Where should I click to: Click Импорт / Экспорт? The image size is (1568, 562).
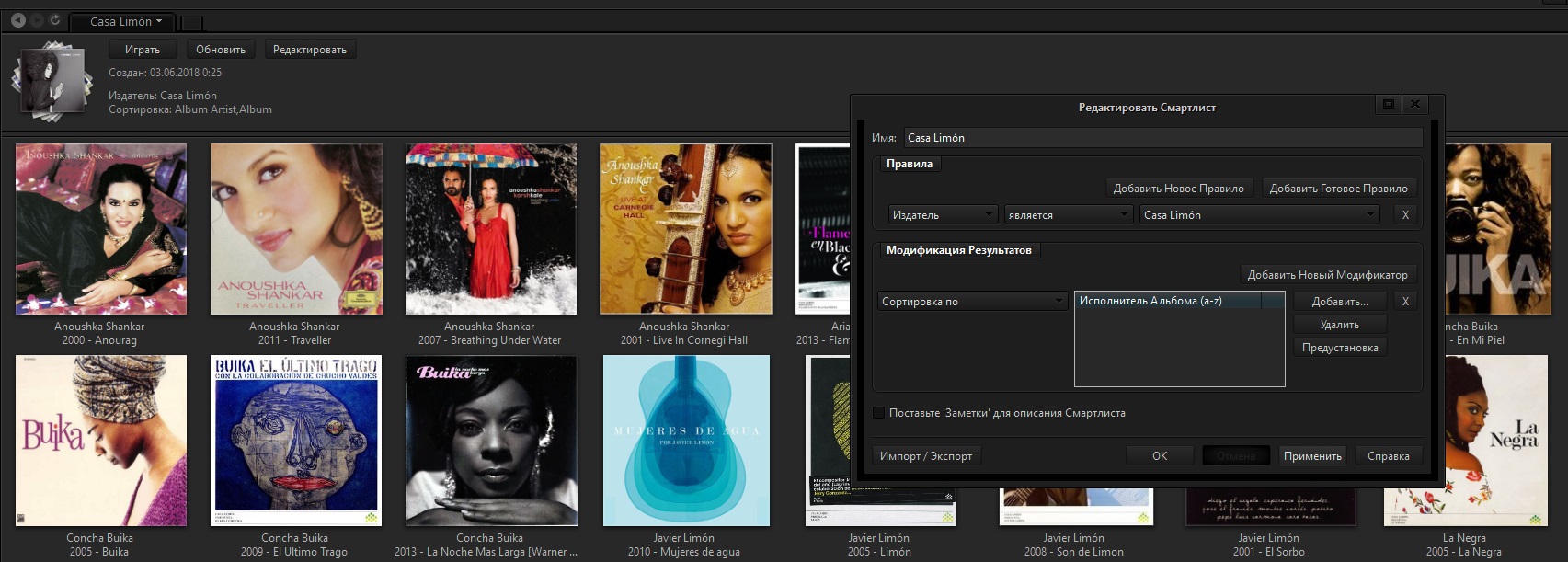pos(926,456)
